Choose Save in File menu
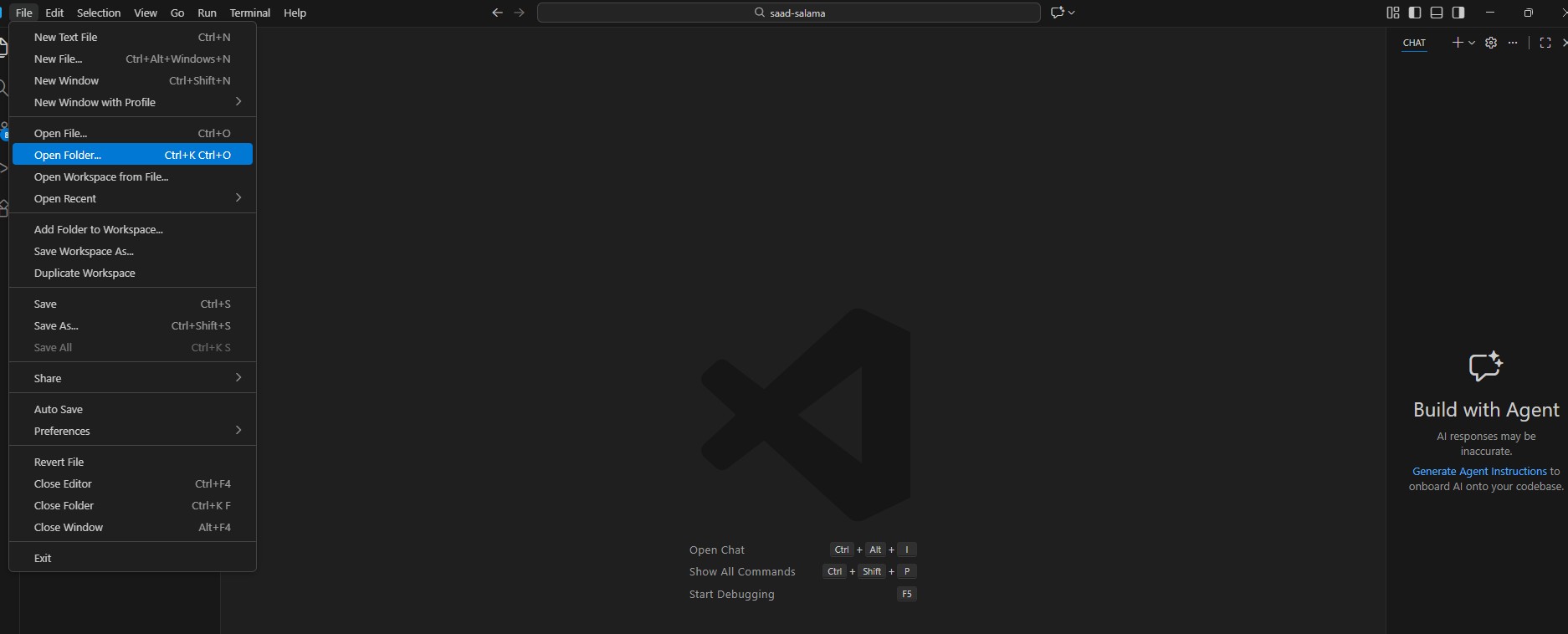Screen dimensions: 1568x634 tap(132, 304)
